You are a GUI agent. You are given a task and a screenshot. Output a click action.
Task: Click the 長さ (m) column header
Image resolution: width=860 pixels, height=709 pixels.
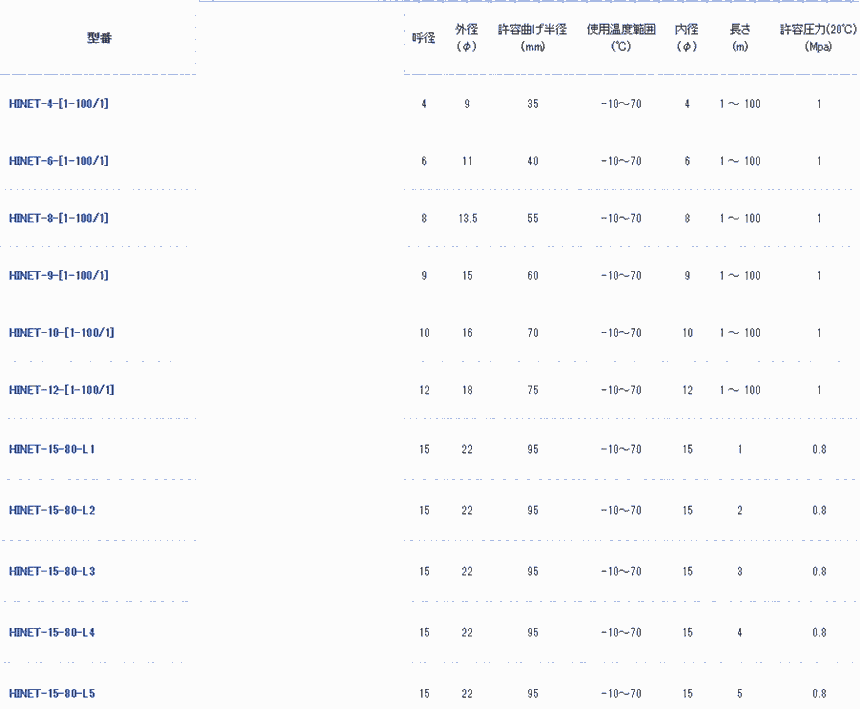740,38
